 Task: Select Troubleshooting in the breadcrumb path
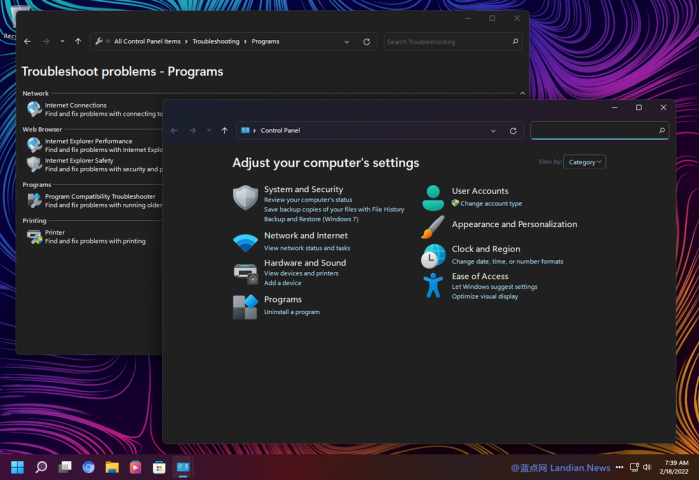[216, 42]
